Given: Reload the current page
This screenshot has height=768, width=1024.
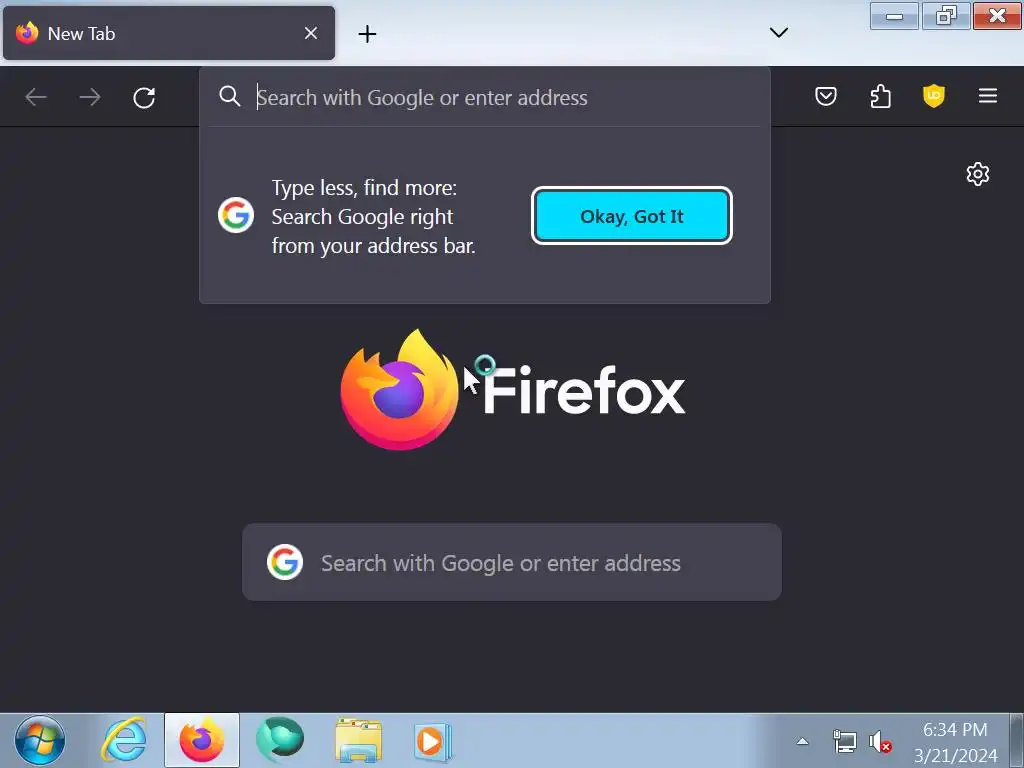Looking at the screenshot, I should (144, 98).
